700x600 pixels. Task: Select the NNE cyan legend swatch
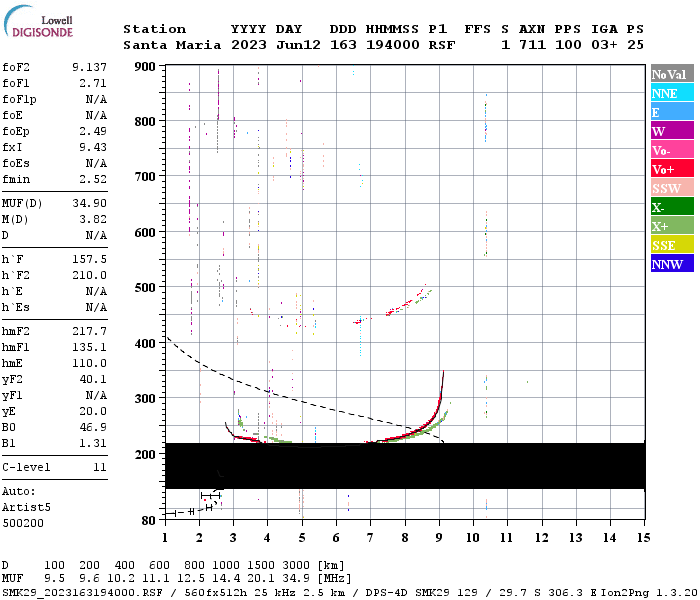point(672,93)
